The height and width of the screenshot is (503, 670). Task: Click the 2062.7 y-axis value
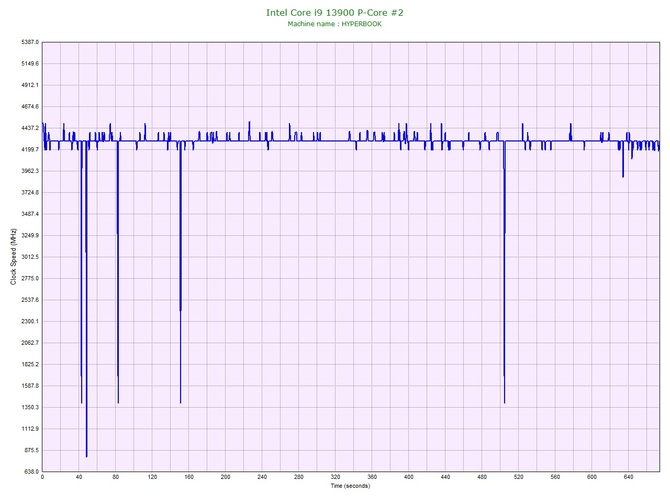(x=30, y=343)
